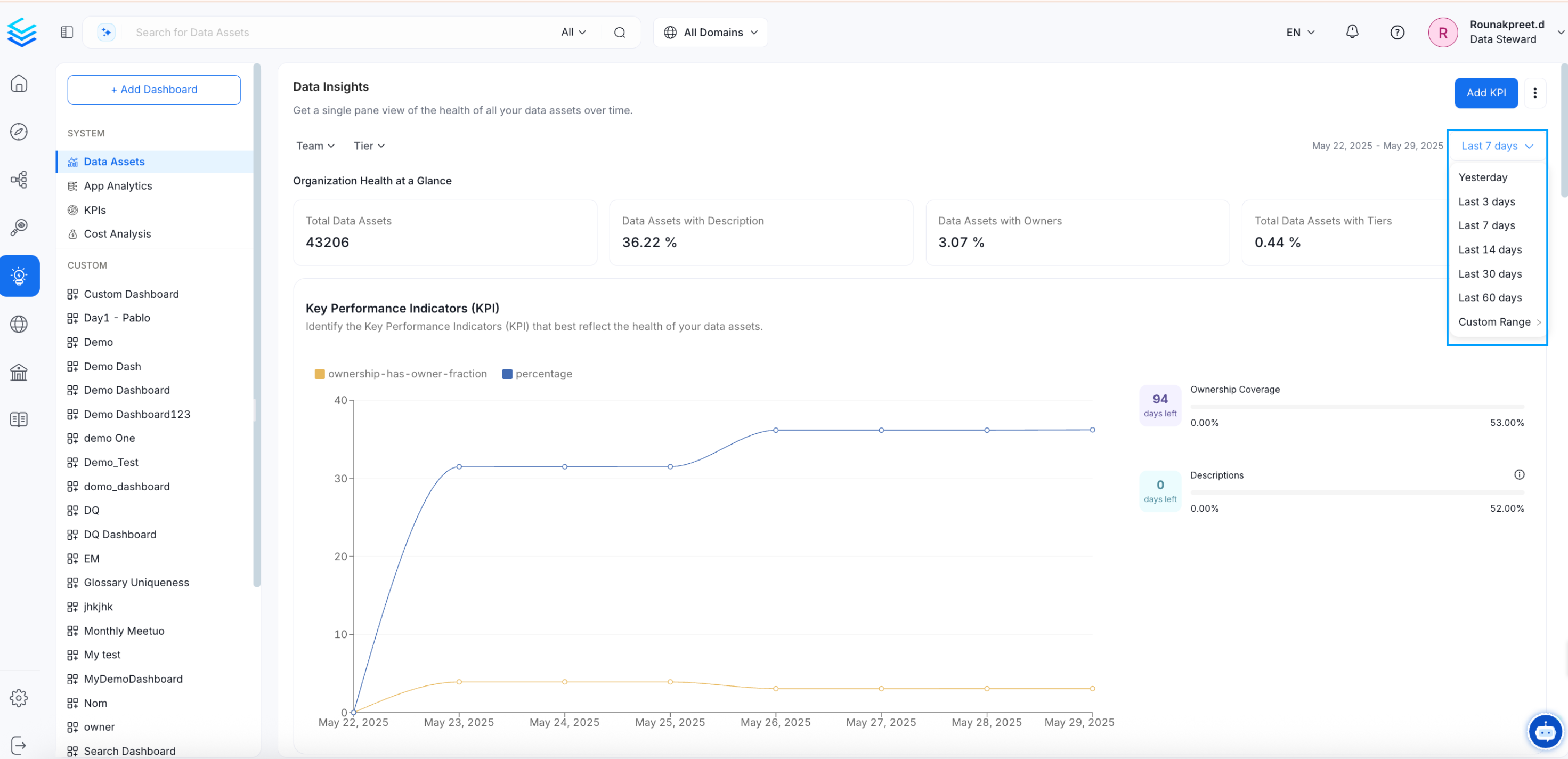Expand the Tier filter dropdown
Viewport: 1568px width, 759px height.
click(368, 146)
